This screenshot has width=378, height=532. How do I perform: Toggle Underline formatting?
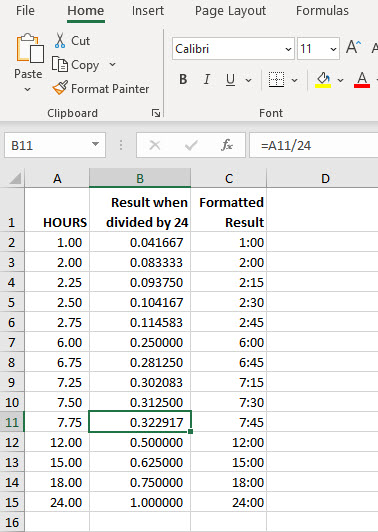(230, 79)
